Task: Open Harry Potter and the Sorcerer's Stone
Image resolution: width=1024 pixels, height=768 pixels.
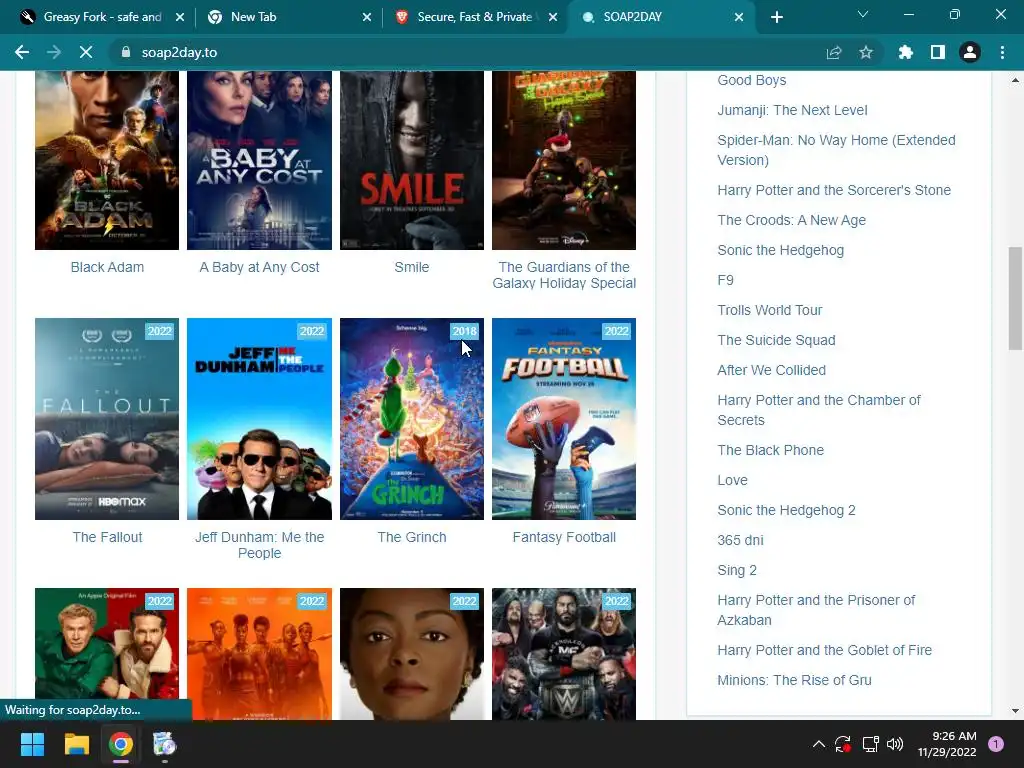Action: 834,190
